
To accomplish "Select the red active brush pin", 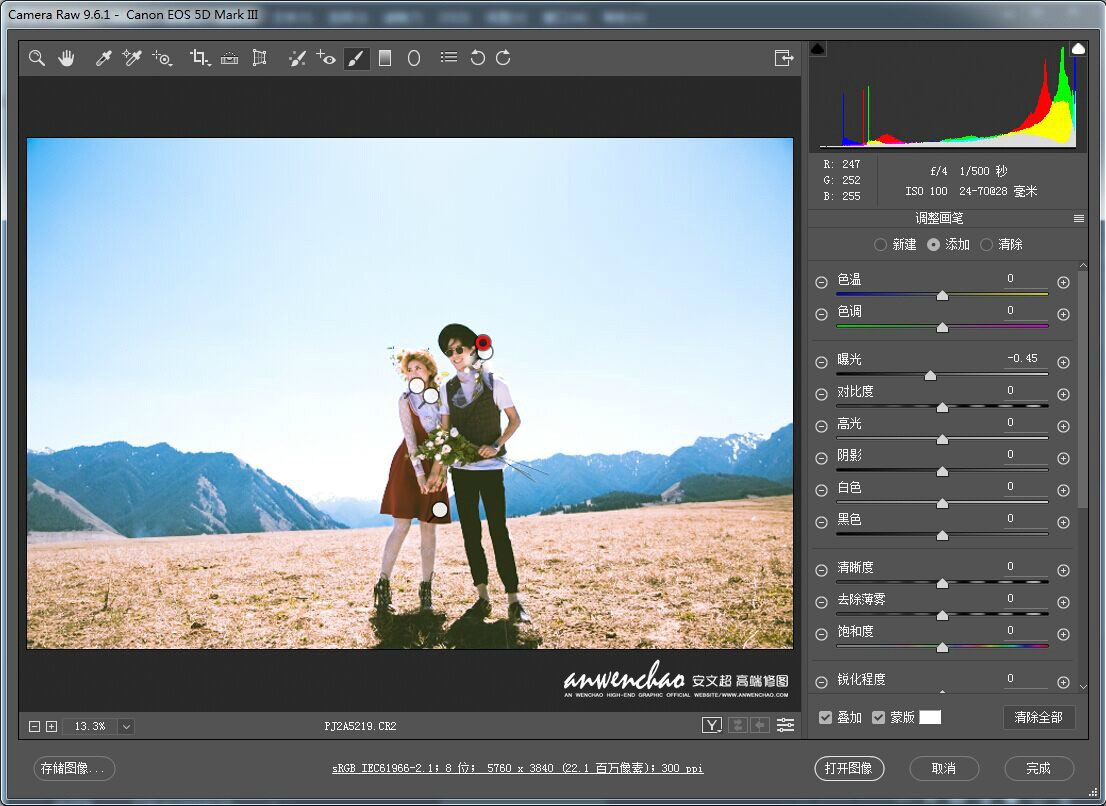I will (483, 343).
